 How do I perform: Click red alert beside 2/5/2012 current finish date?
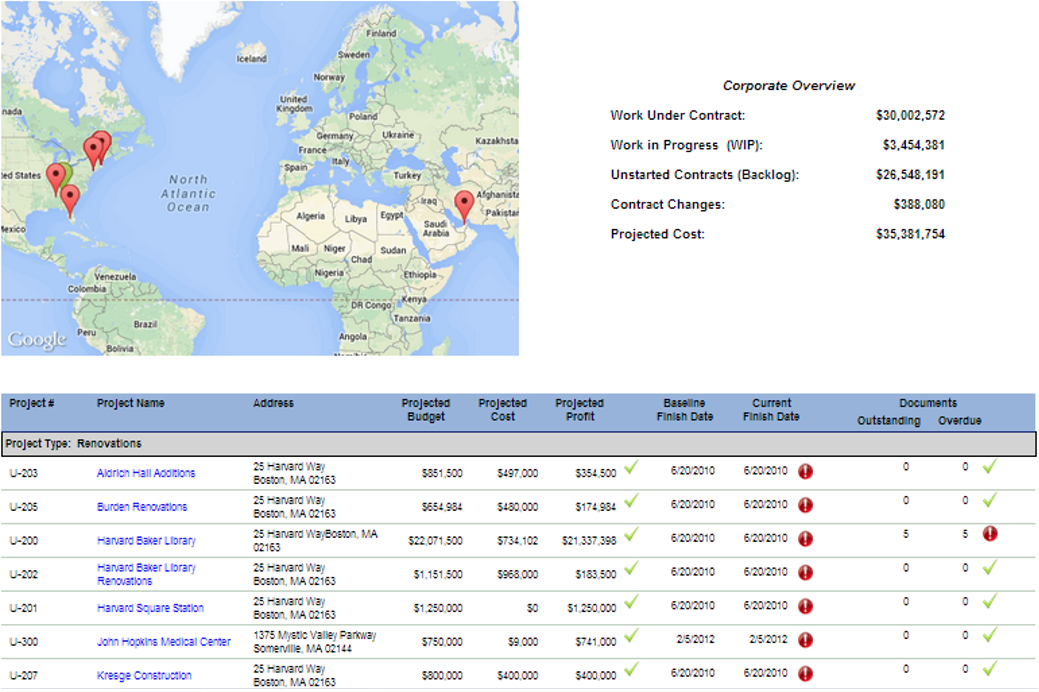[x=805, y=640]
